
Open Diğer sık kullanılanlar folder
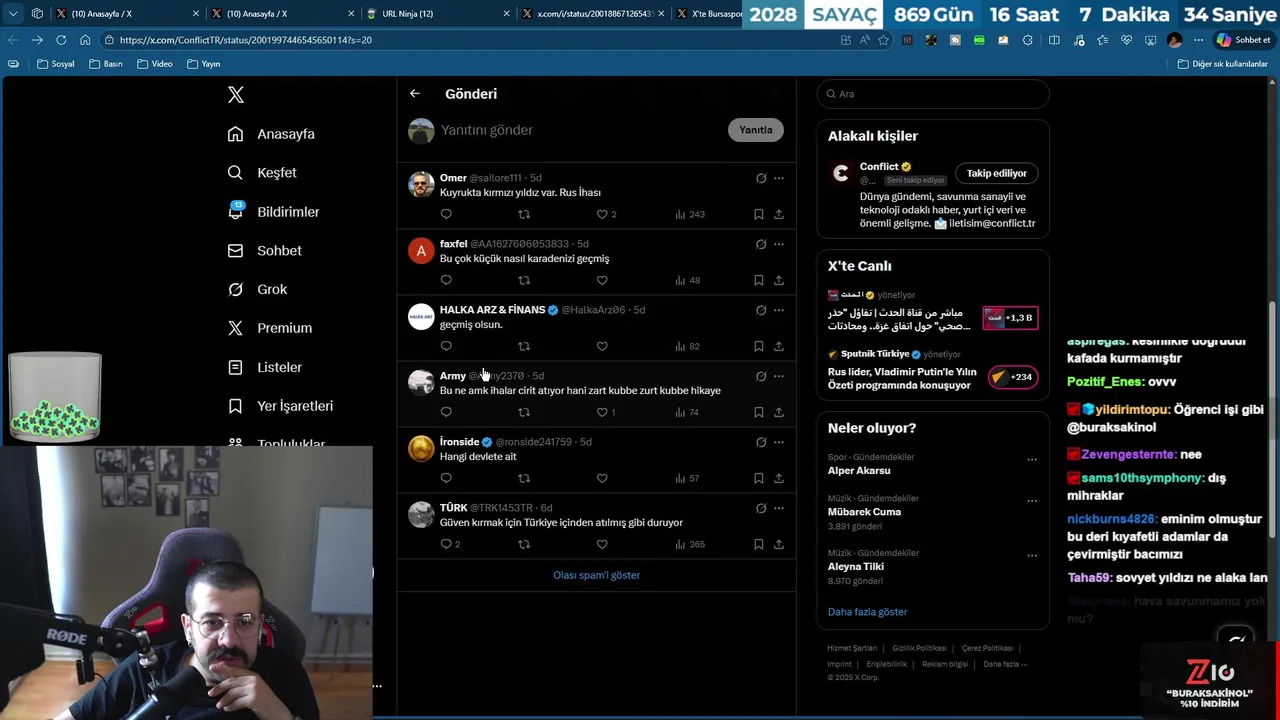[1222, 64]
